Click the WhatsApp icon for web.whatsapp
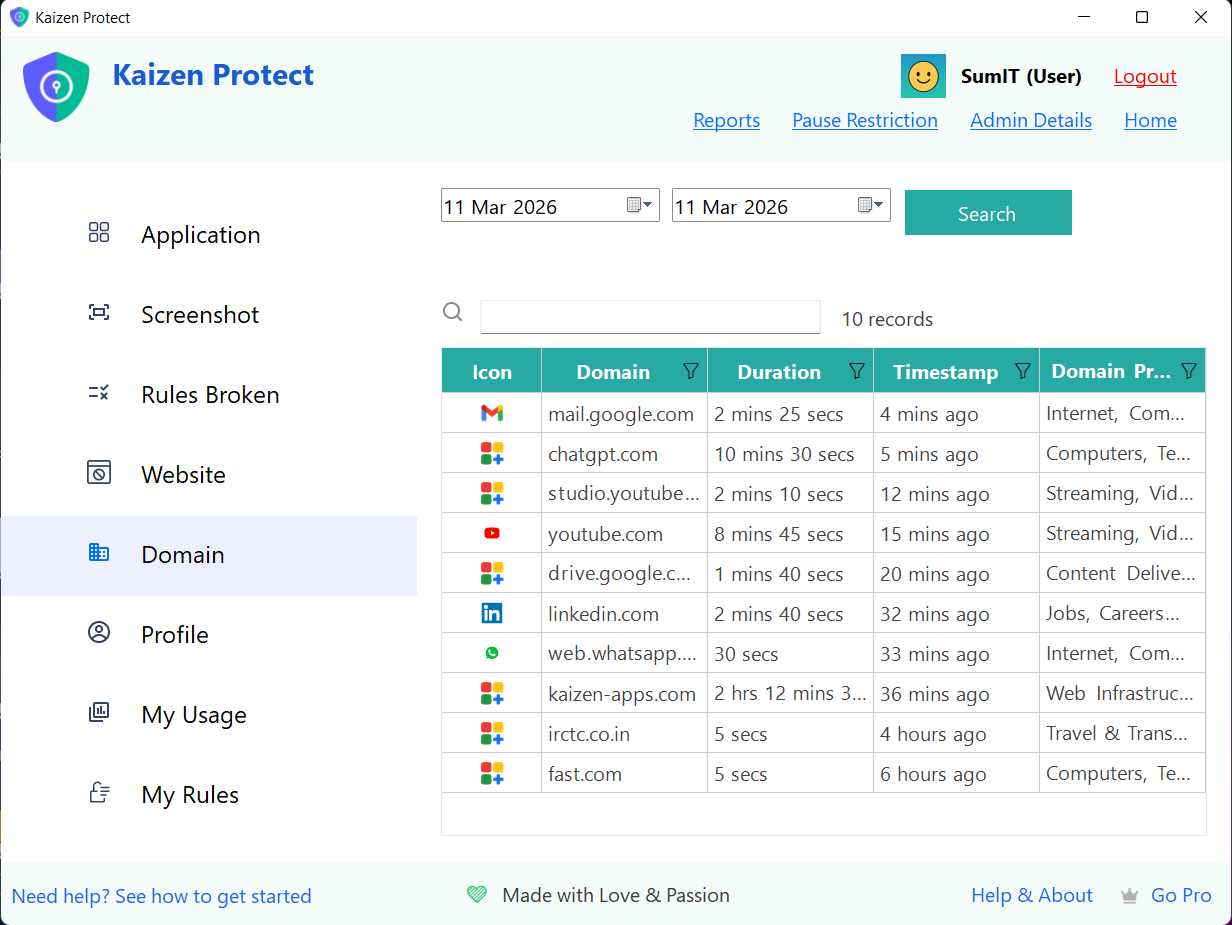 point(491,653)
